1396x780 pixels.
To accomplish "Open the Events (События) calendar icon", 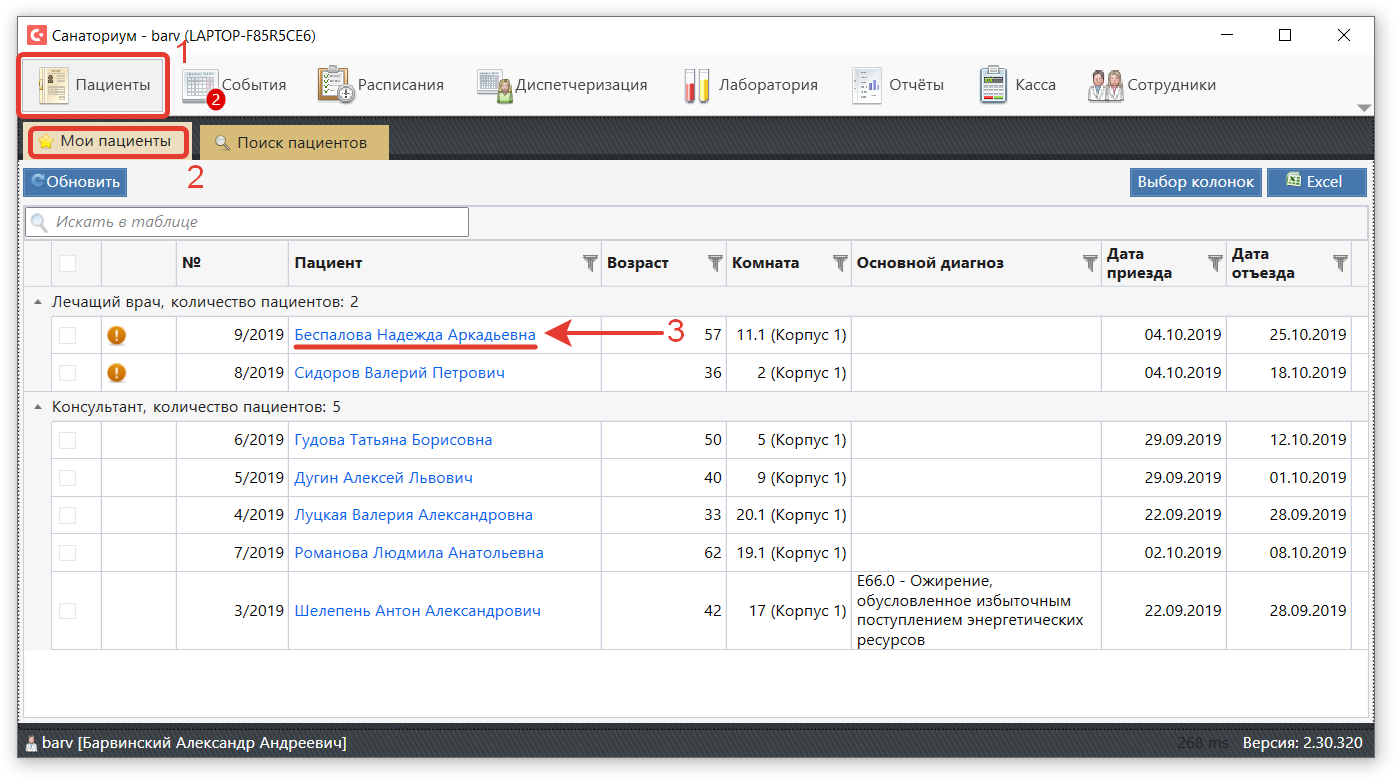I will pos(200,85).
